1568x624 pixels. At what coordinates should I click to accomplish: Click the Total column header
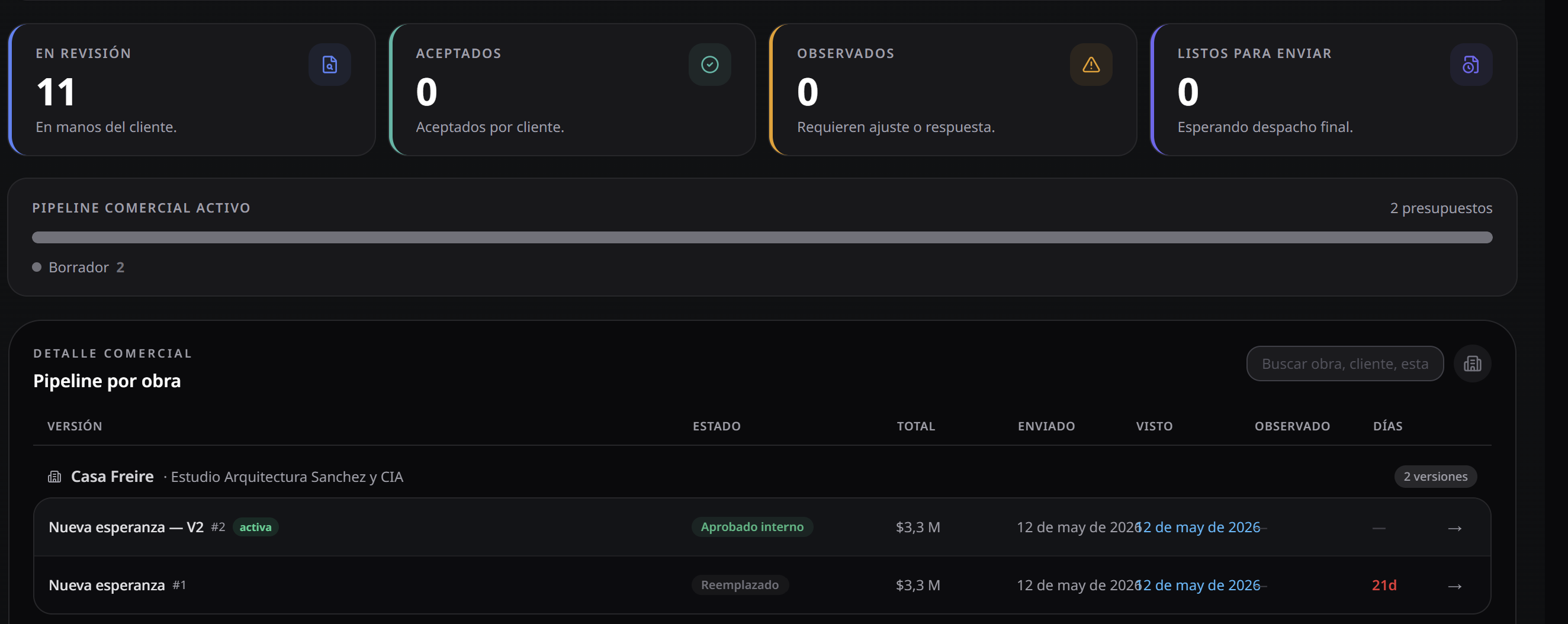(x=915, y=426)
